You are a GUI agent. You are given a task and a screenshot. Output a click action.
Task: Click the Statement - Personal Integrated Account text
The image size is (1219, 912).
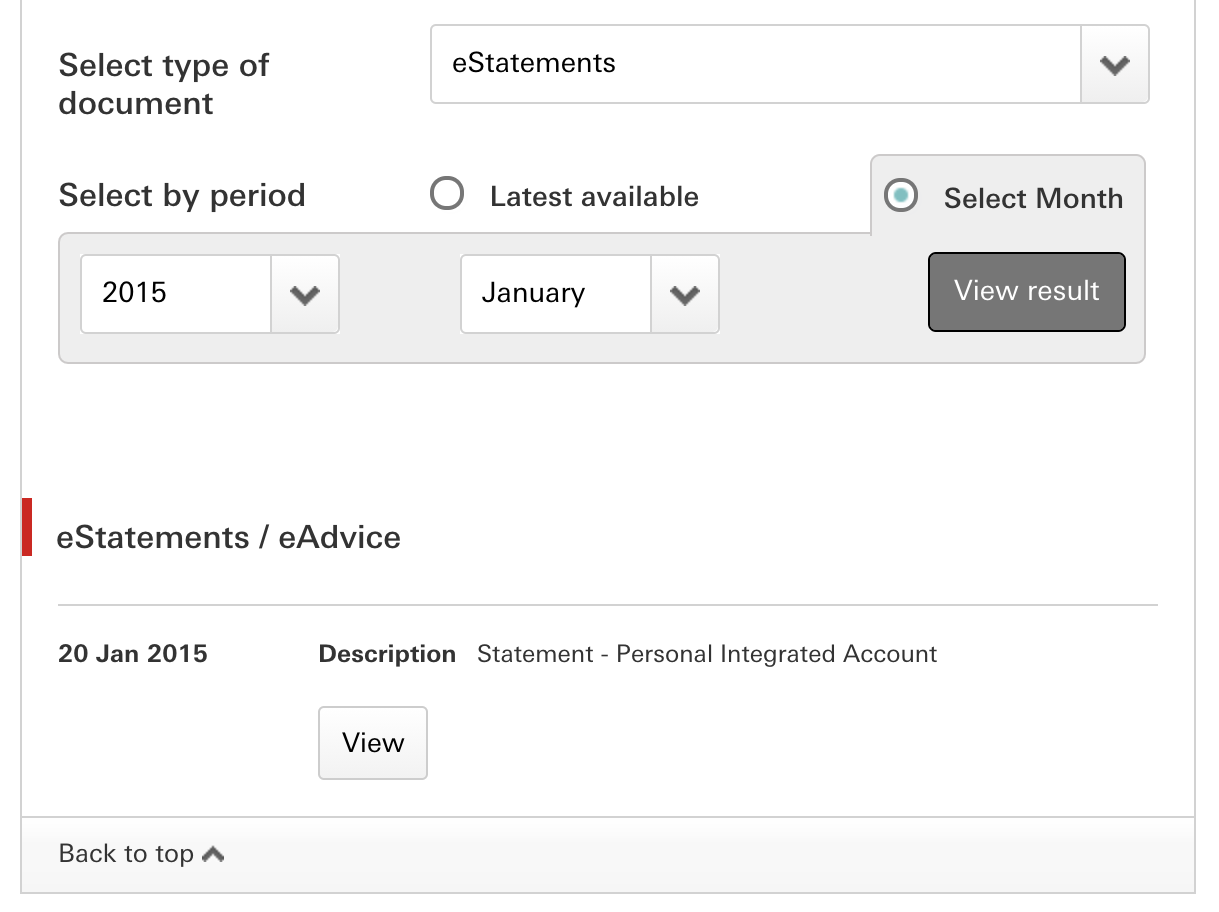707,655
